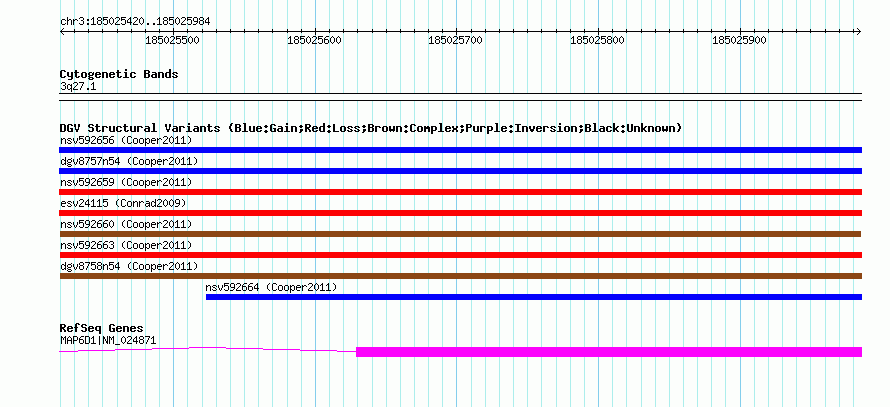This screenshot has height=407, width=890.
Task: Click the MAP6D1|NM_024871 gene label
Action: coord(108,341)
